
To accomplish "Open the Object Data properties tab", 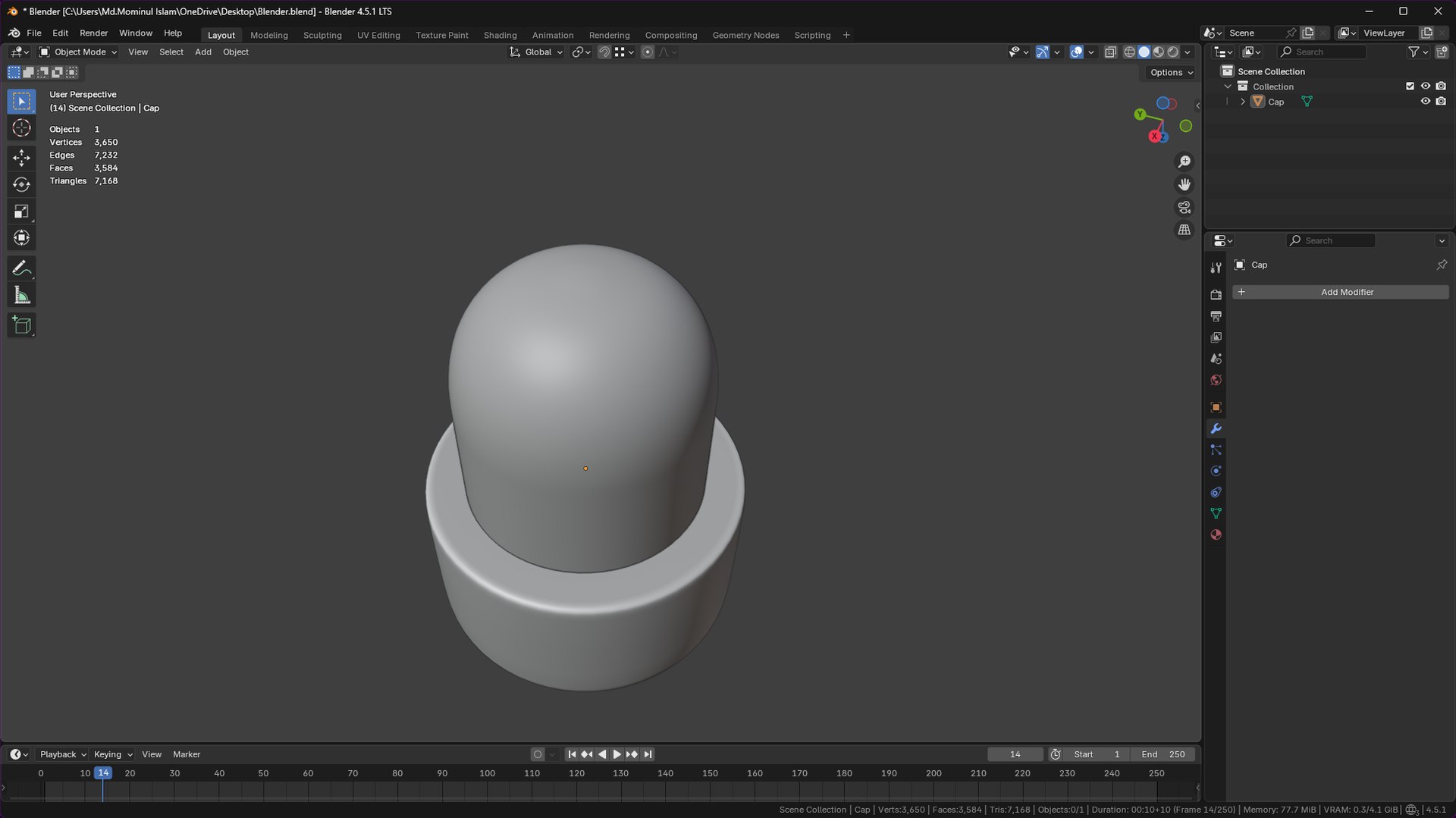I will click(x=1216, y=513).
